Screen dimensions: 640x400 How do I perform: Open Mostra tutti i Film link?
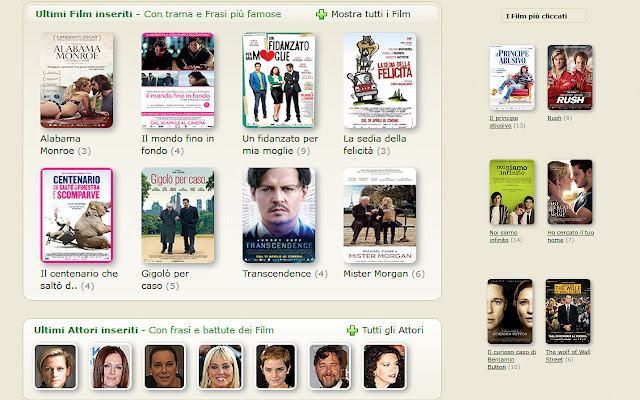[x=371, y=14]
